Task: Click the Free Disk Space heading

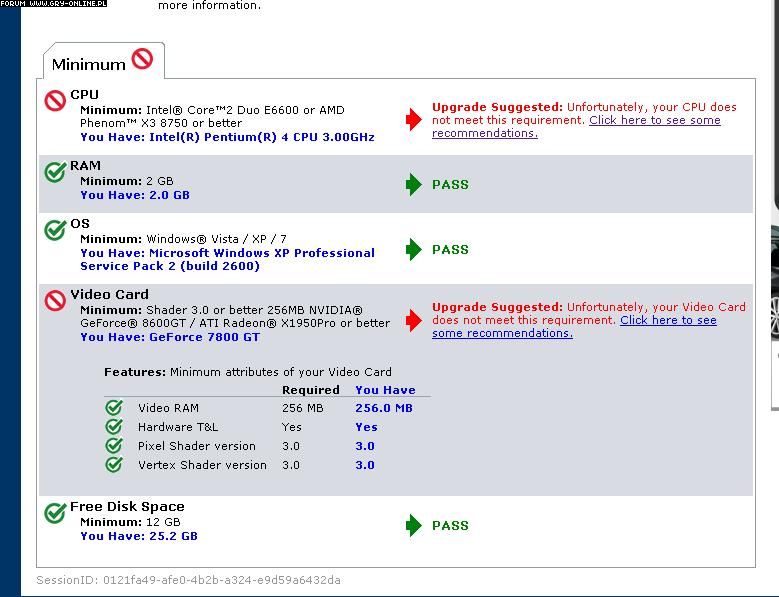Action: point(127,507)
